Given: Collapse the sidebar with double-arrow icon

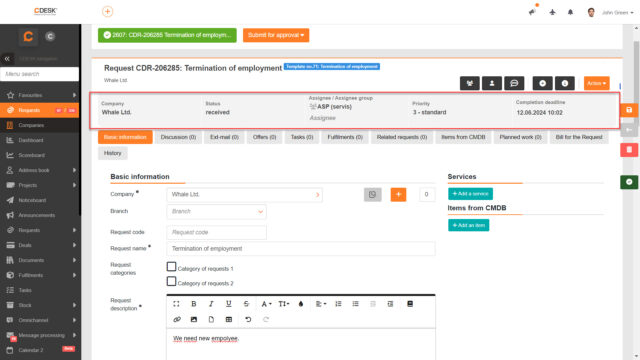Looking at the screenshot, I should pyautogui.click(x=7, y=59).
